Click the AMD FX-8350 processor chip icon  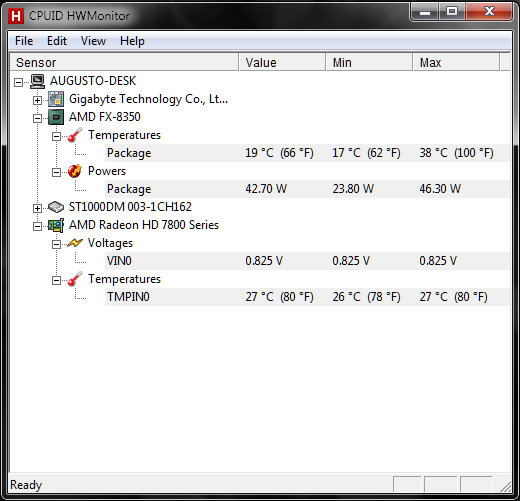(56, 117)
